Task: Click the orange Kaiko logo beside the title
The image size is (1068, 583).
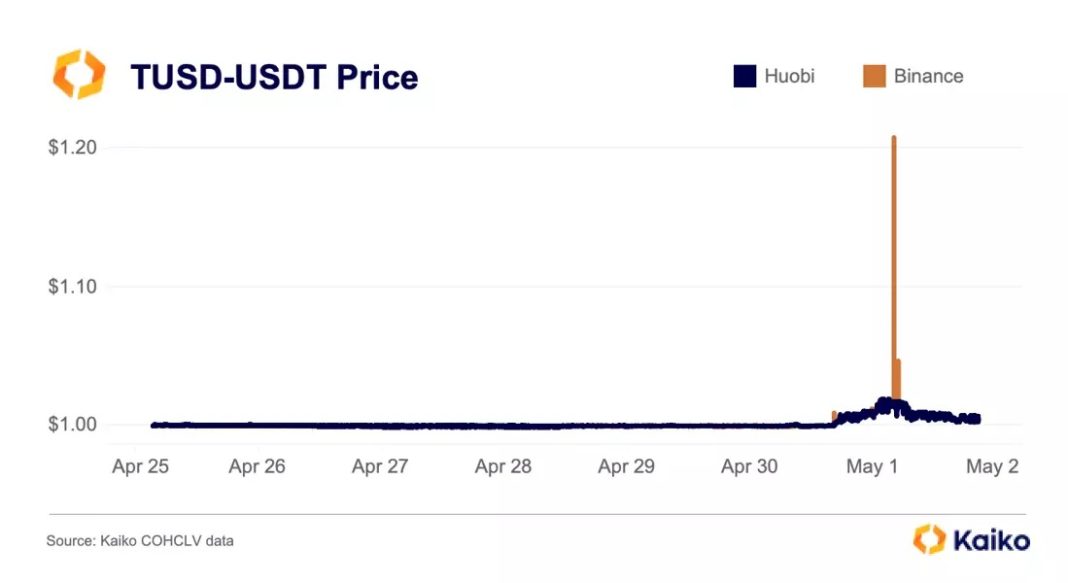Action: pos(78,74)
